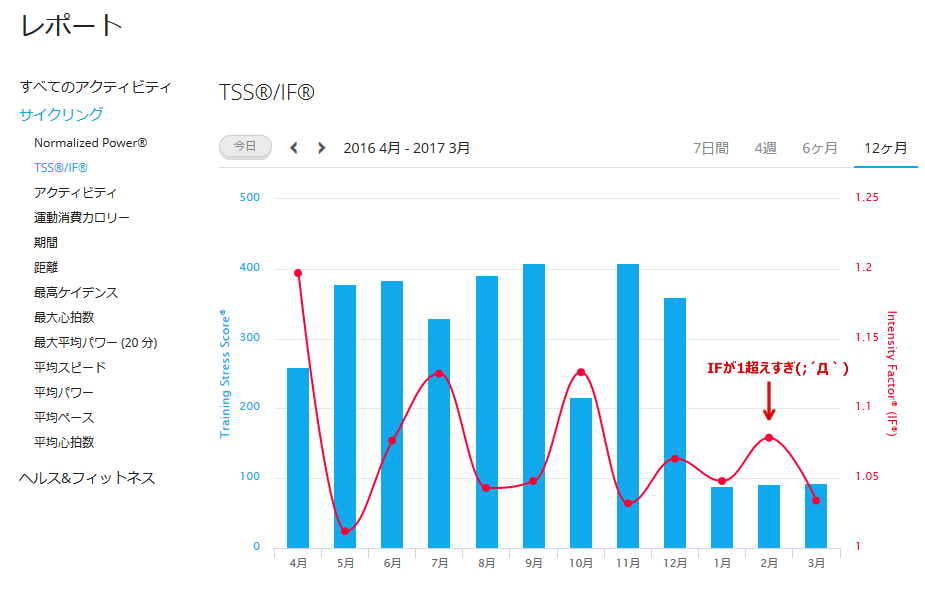Go to the next date range arrow
Viewport: 925px width, 595px height.
[321, 148]
